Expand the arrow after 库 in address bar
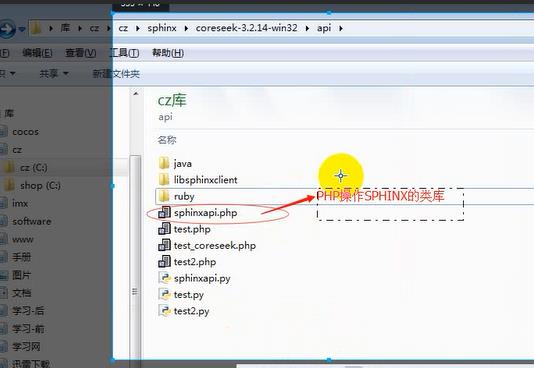Viewport: 534px width, 368px height. [x=80, y=28]
